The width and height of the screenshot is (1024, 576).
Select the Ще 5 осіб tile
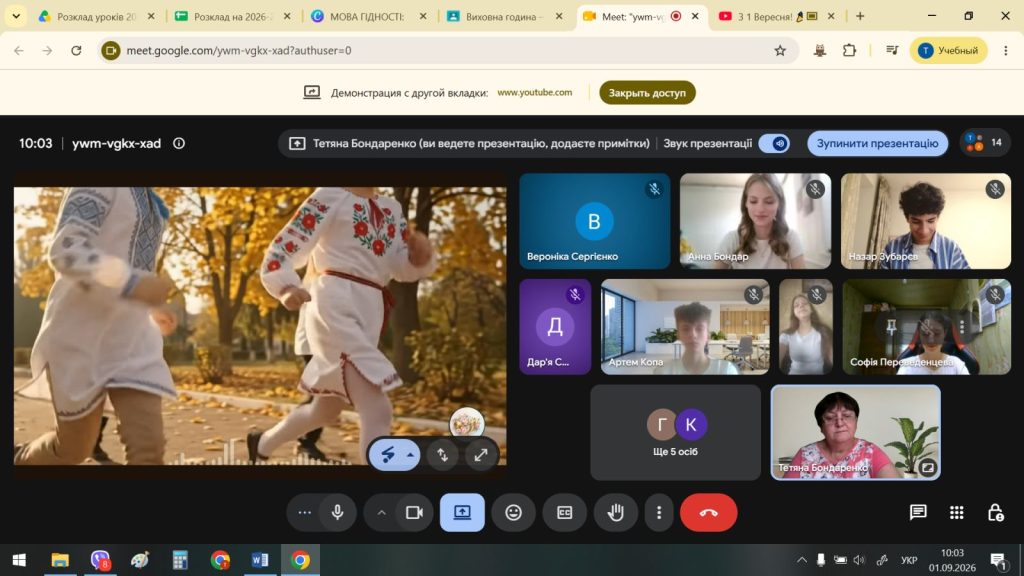click(675, 432)
